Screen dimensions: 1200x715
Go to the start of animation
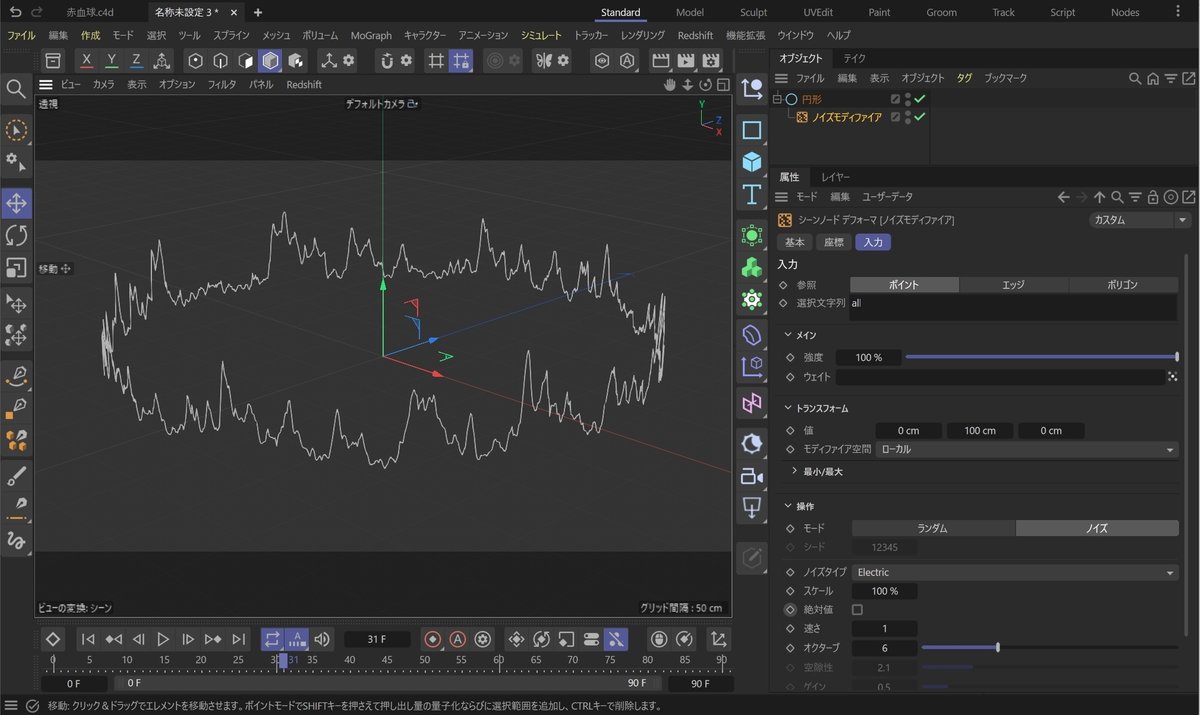pyautogui.click(x=88, y=639)
